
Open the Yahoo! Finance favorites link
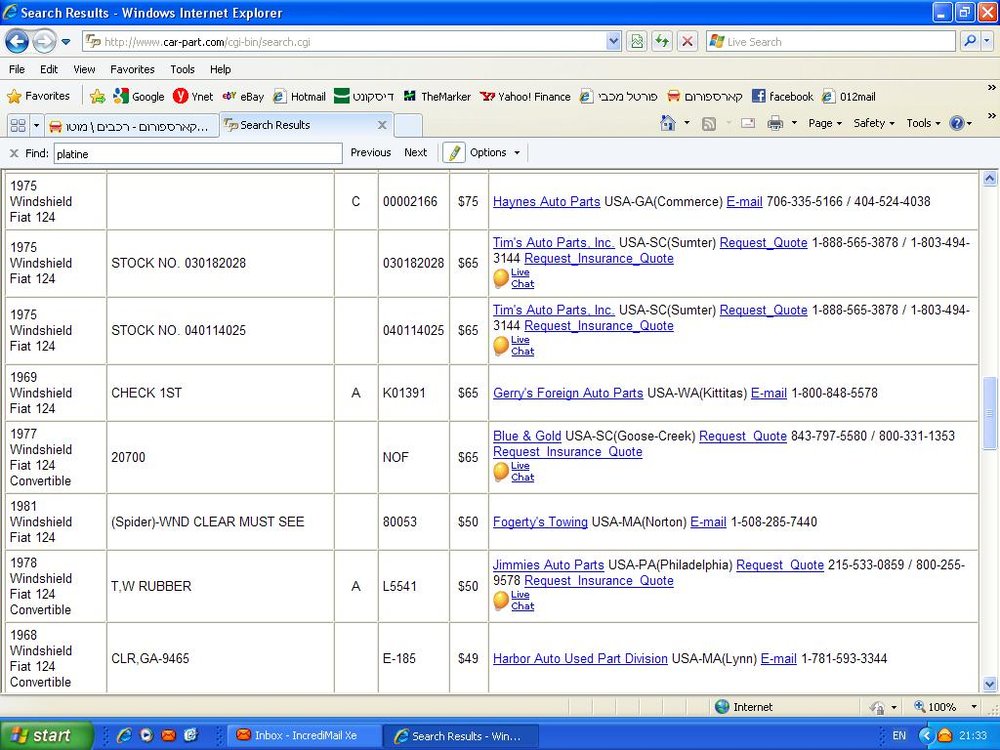[x=526, y=96]
